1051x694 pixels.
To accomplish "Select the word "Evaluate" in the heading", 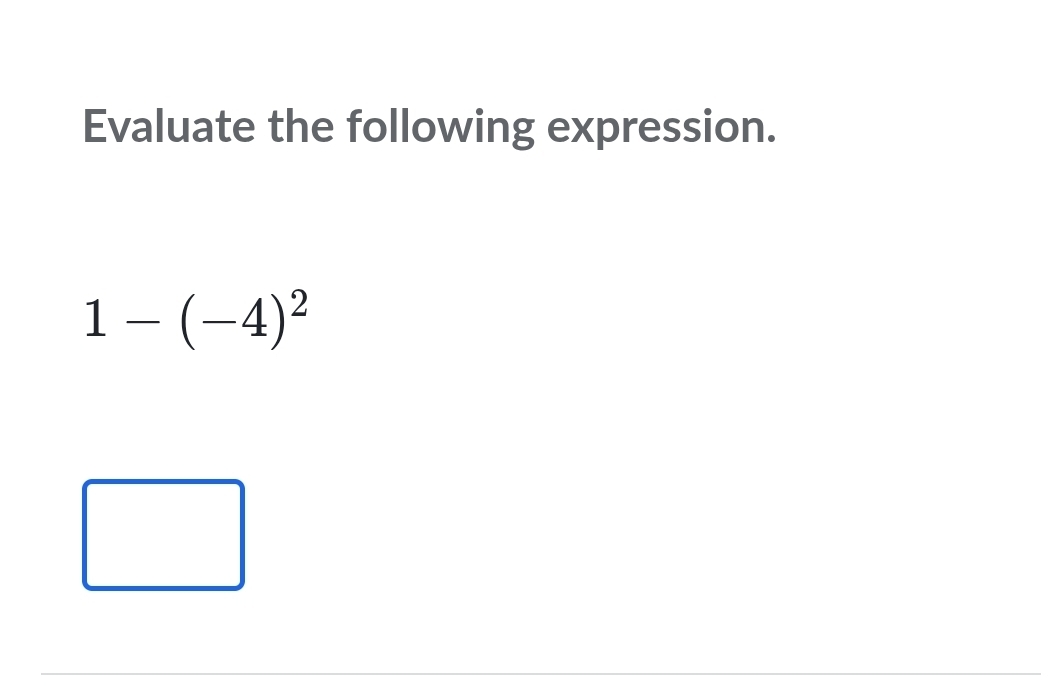I will click(169, 126).
